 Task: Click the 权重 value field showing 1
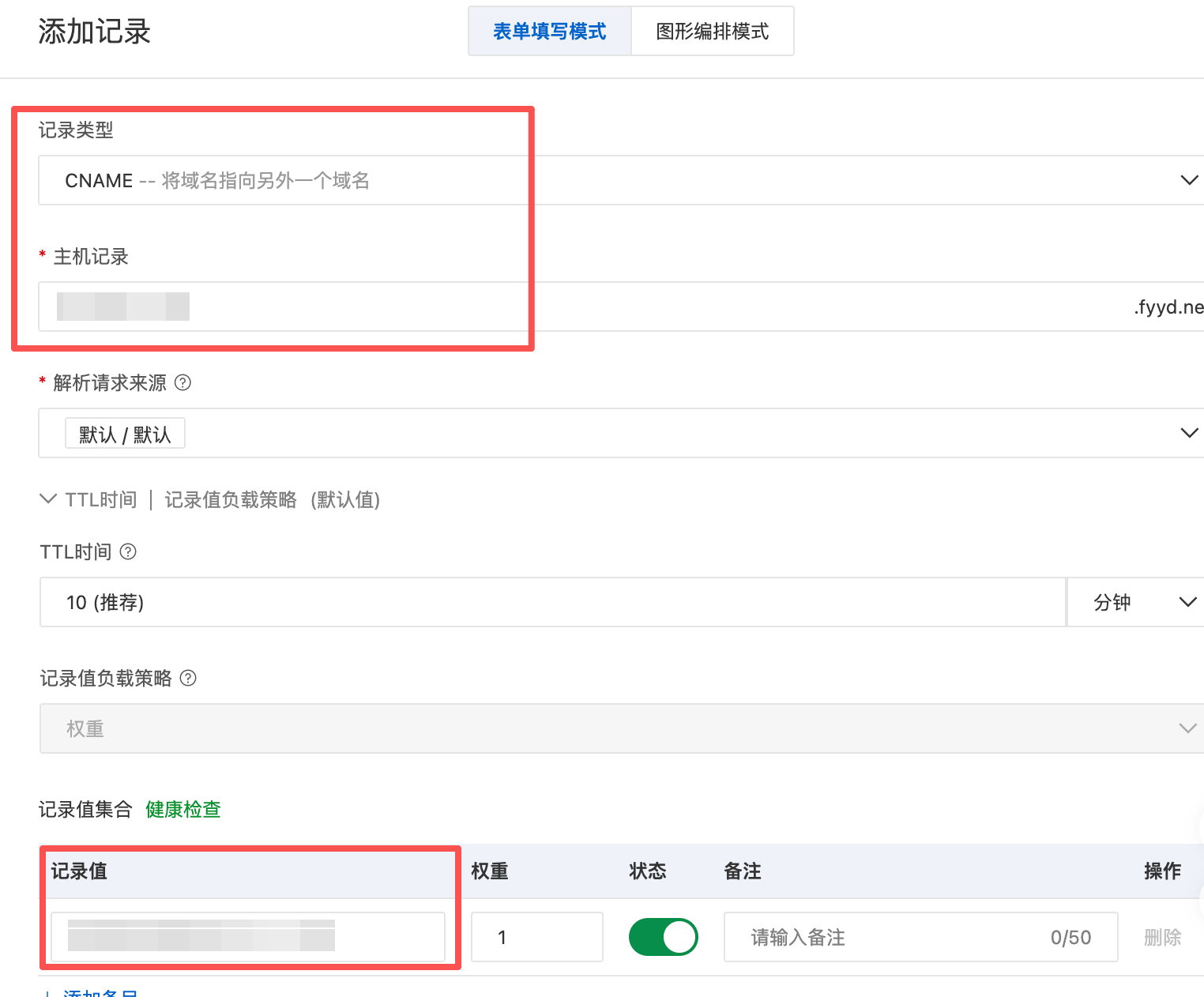coord(537,937)
